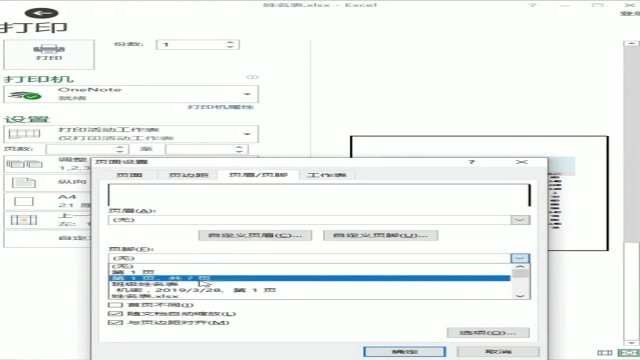Click the zoom to page preview icon

[x=629, y=353]
